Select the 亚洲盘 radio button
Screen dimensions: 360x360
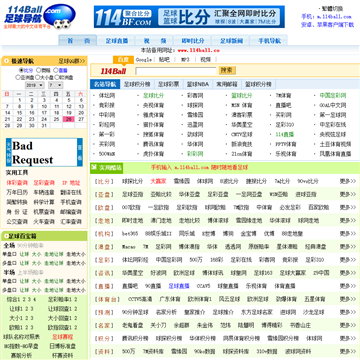(17, 77)
